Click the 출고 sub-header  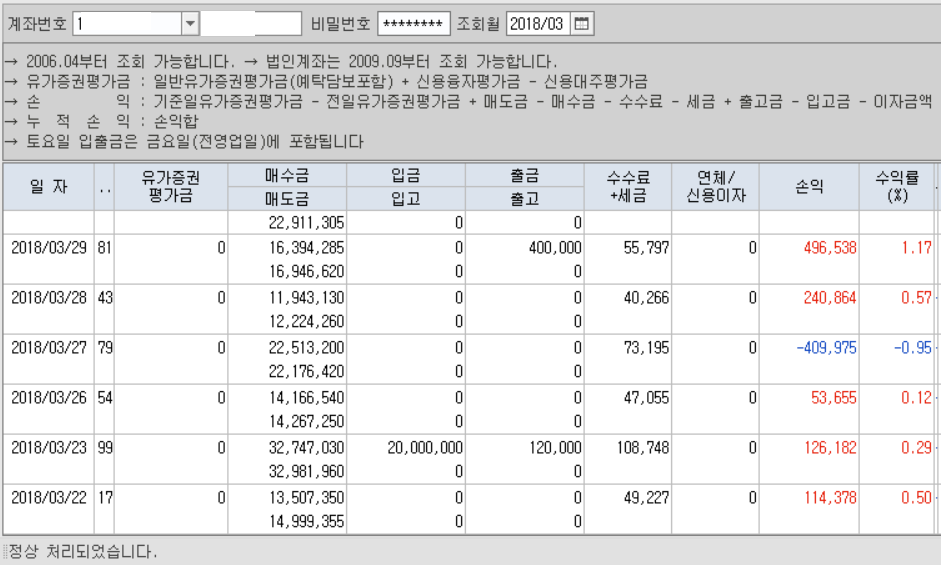tap(525, 199)
